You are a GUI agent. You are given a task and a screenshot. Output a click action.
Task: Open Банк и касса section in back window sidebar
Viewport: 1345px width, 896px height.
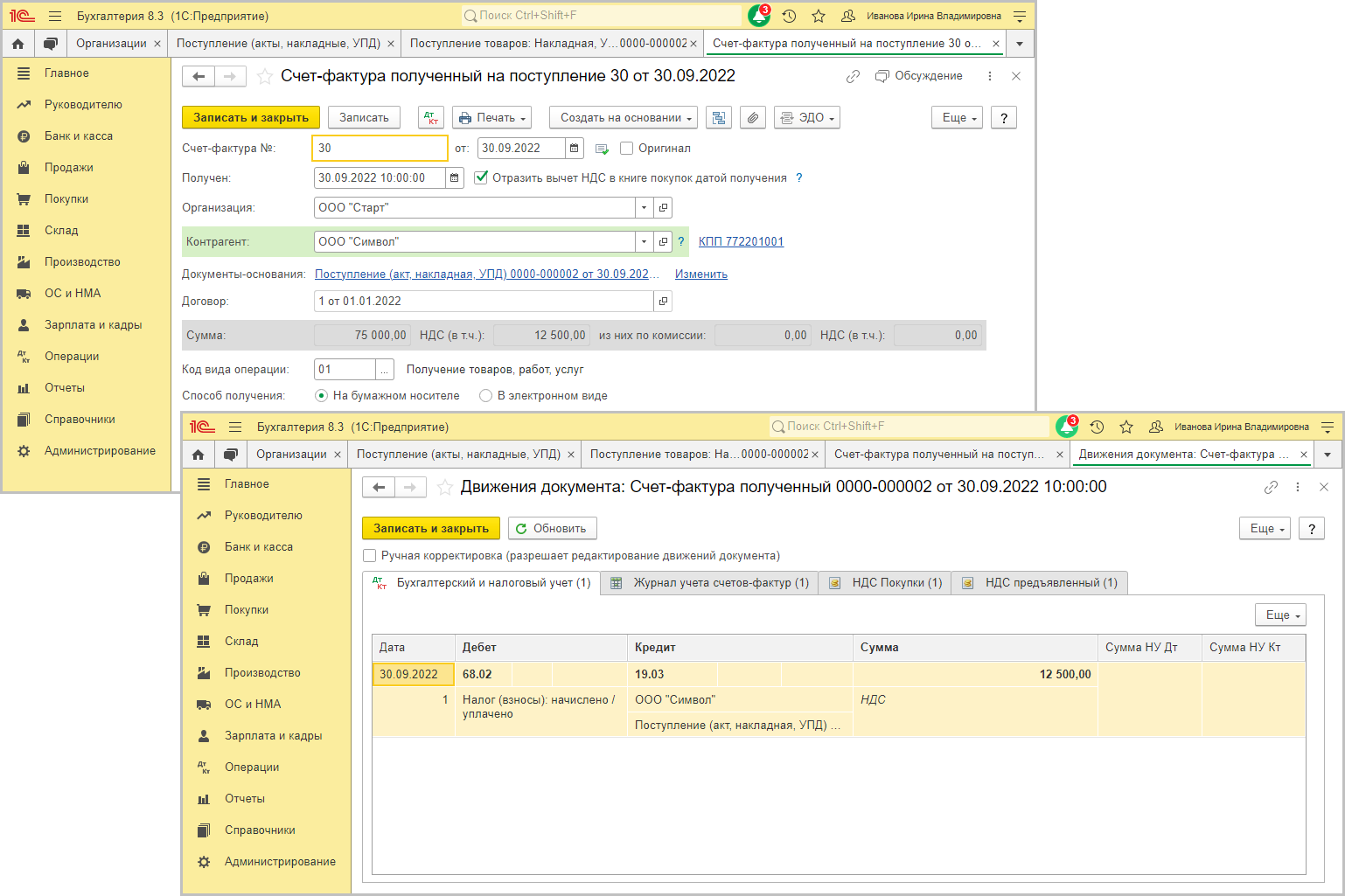79,136
